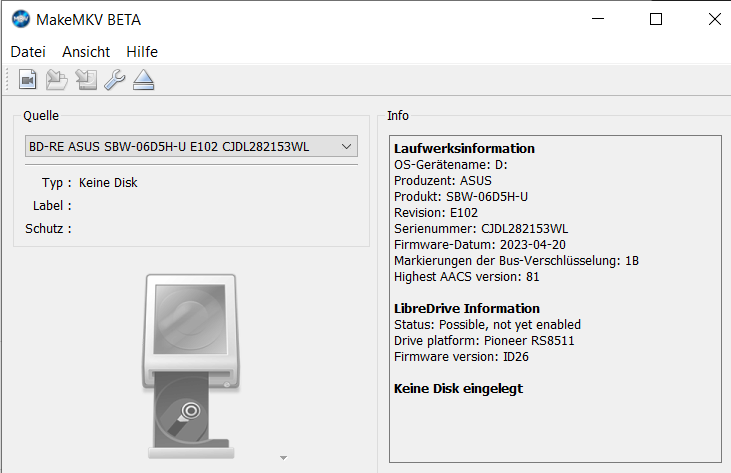Click 'Produzent: ASUS' line
Viewport: 731px width, 473px height.
443,180
